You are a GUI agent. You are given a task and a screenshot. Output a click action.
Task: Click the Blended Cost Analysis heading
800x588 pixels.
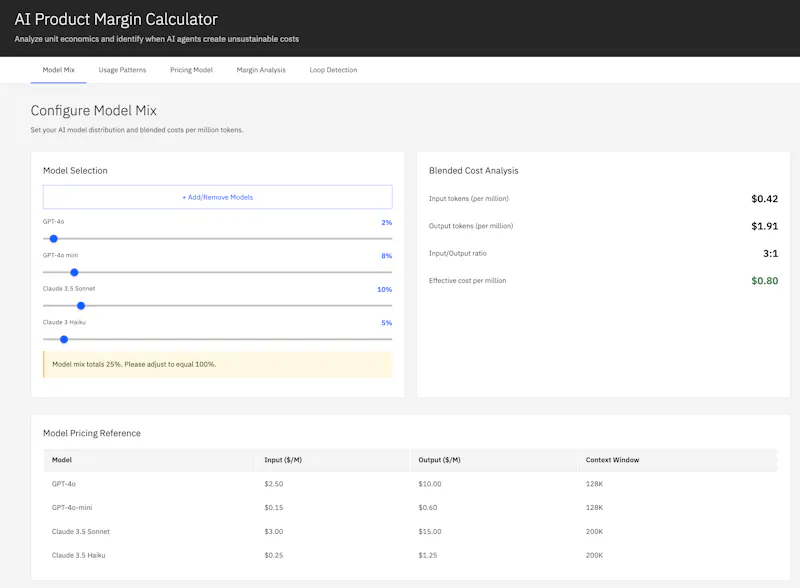coord(473,170)
